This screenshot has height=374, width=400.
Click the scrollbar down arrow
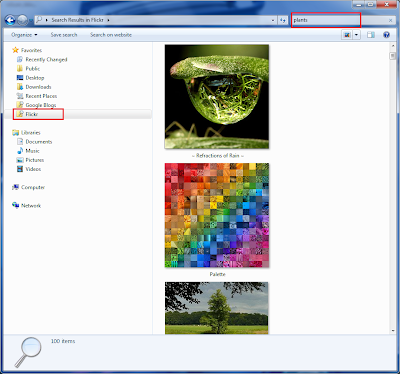[392, 331]
